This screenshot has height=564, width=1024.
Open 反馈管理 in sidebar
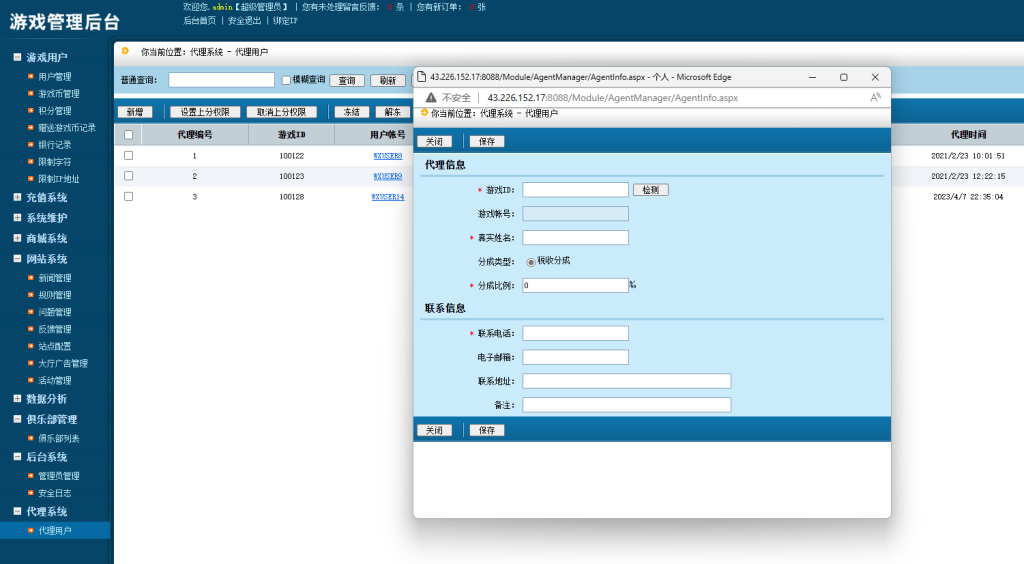[x=55, y=329]
